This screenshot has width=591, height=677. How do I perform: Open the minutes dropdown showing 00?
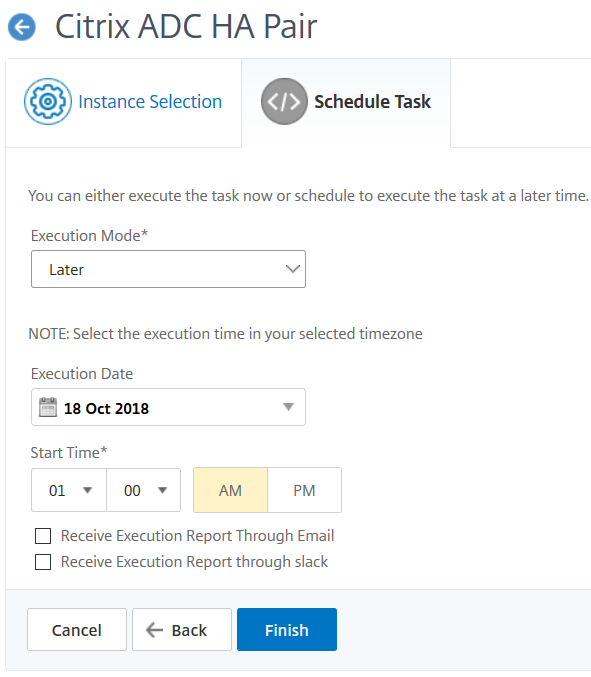pos(143,490)
